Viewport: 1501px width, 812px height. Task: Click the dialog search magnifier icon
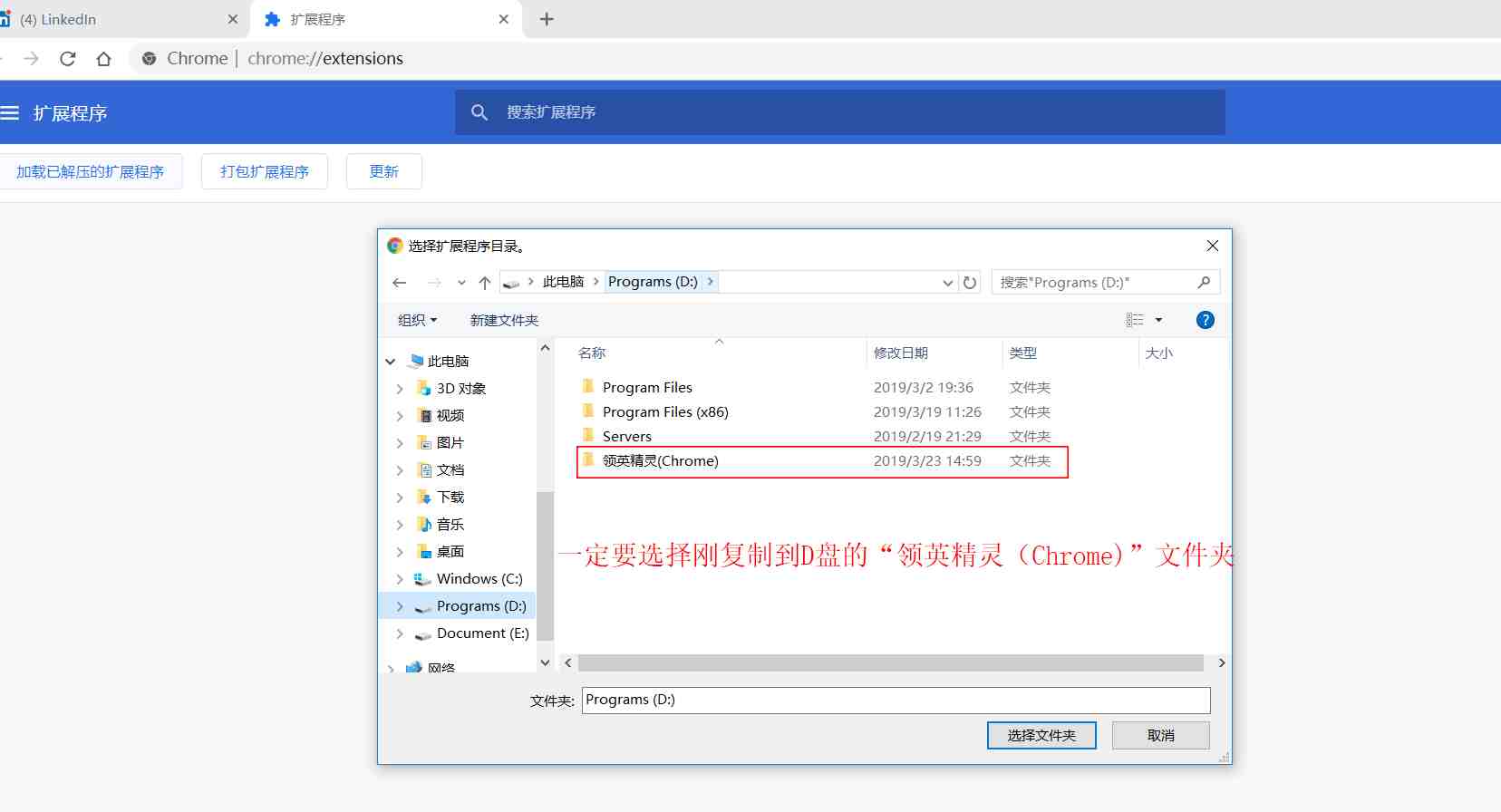click(1204, 283)
